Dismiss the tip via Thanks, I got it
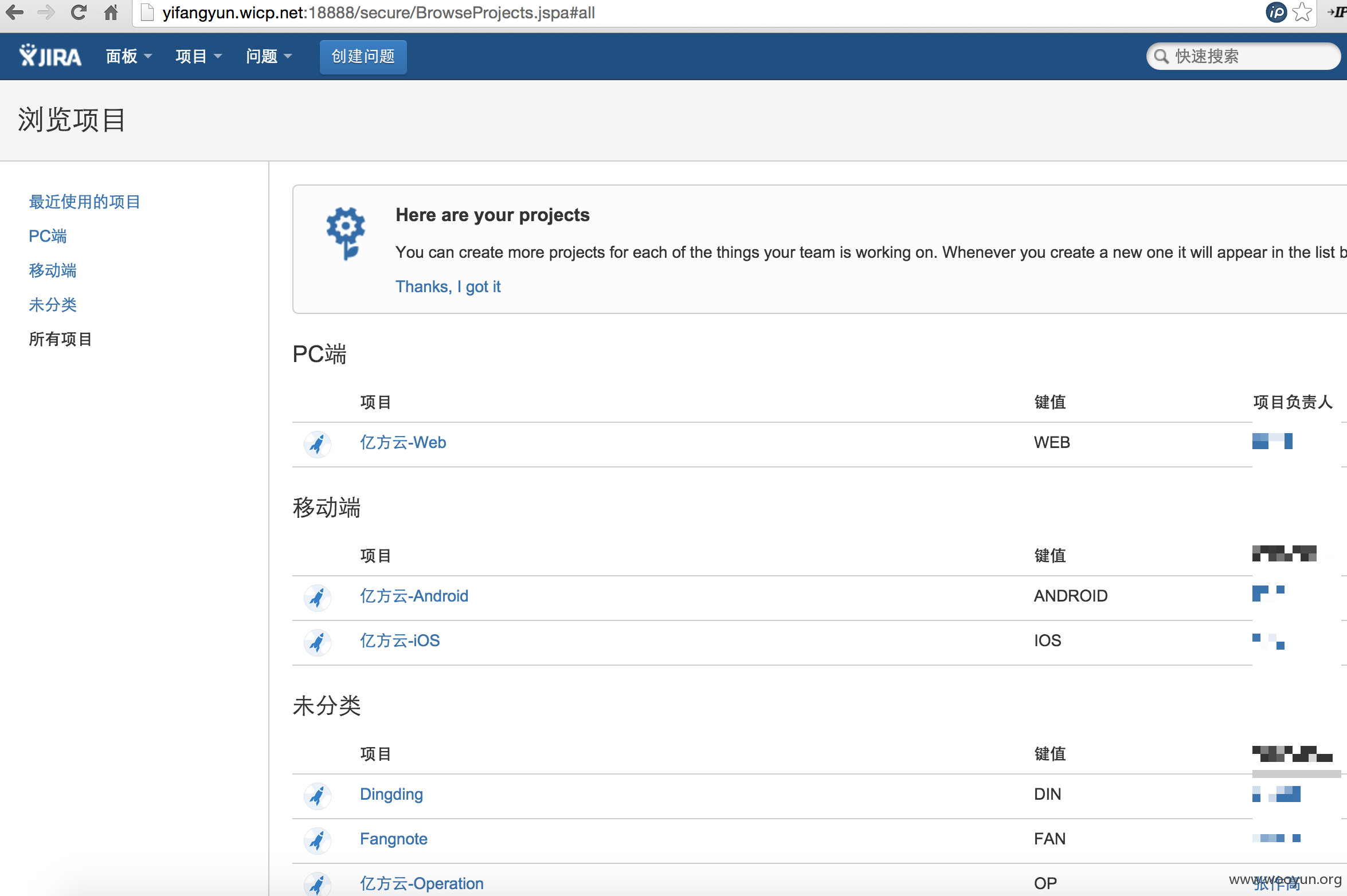Image resolution: width=1347 pixels, height=896 pixels. (448, 286)
